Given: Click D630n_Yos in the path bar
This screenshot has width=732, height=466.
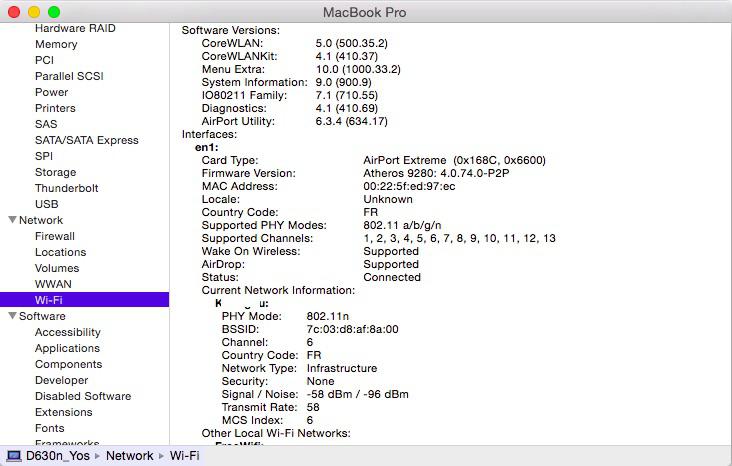Looking at the screenshot, I should 57,456.
